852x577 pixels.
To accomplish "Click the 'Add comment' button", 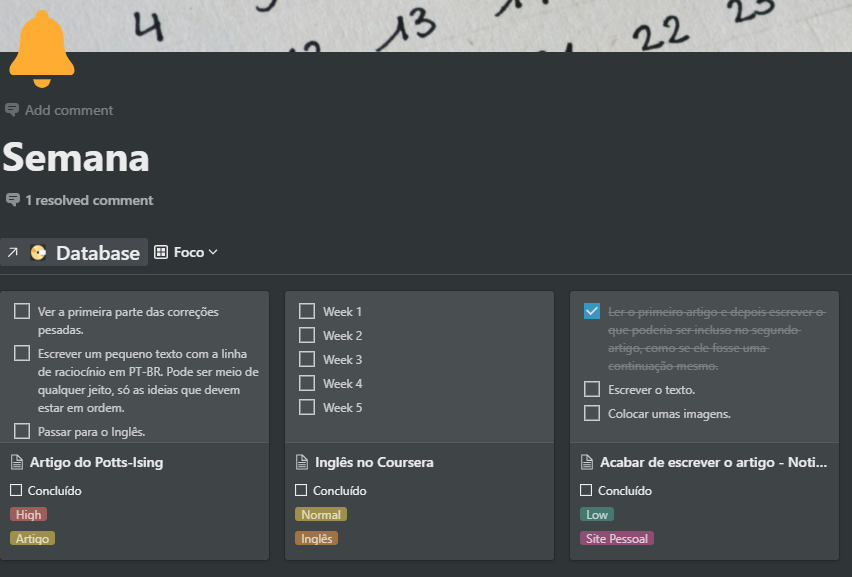I will click(68, 110).
